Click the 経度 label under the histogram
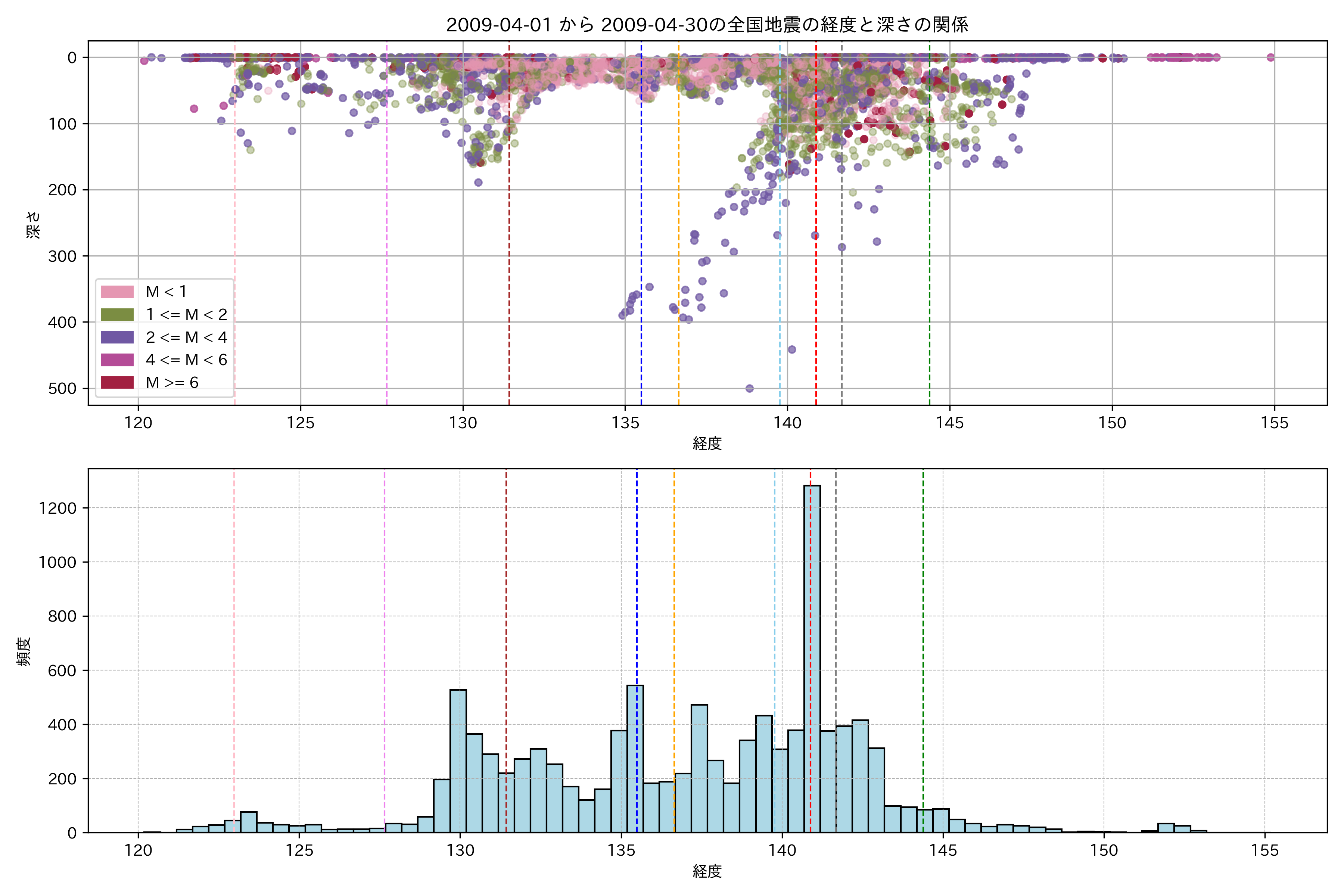1344x896 pixels. point(707,871)
